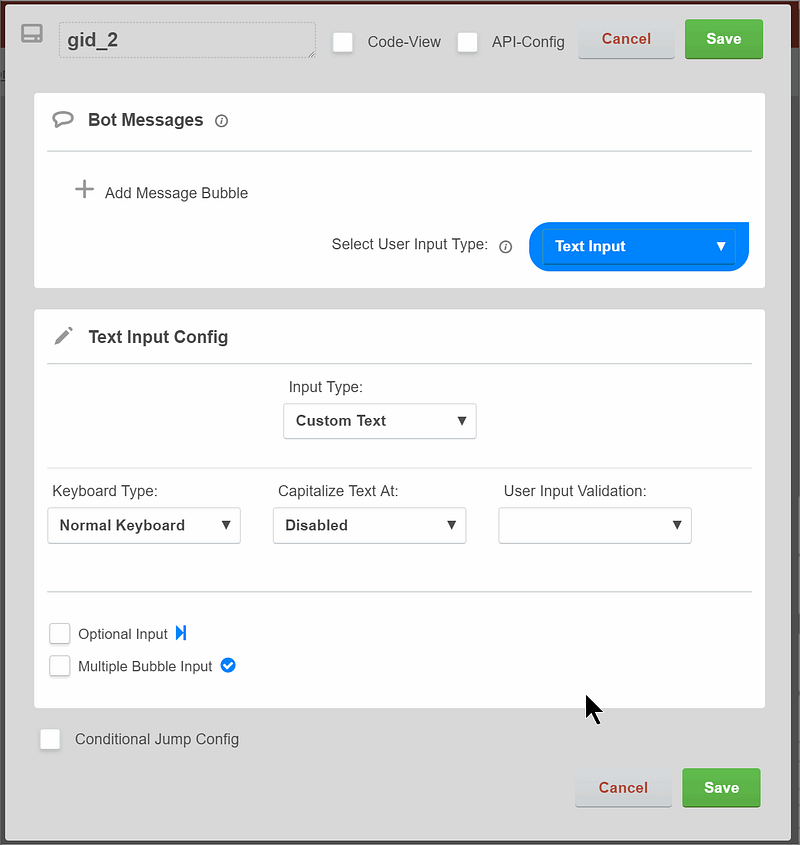Open the Capitalize Text At dropdown
Viewport: 800px width, 845px height.
(370, 525)
